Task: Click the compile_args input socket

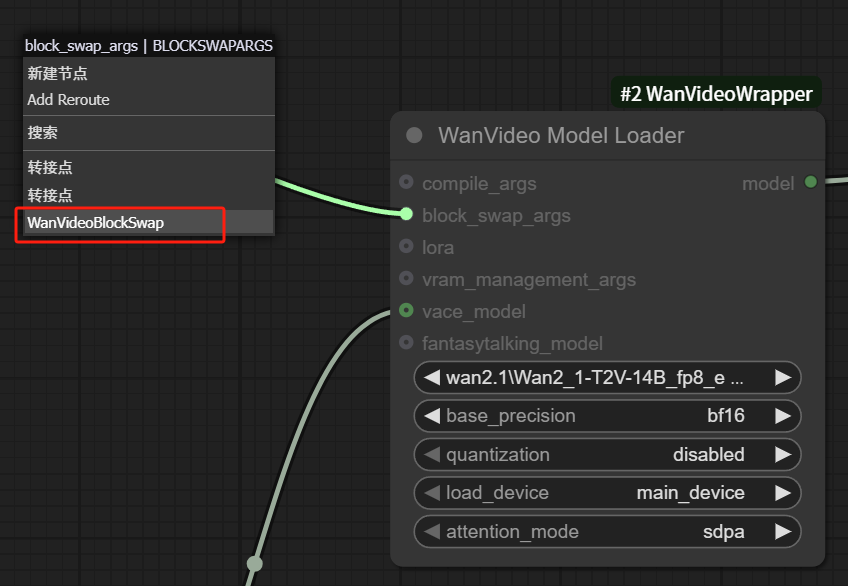Action: 407,183
